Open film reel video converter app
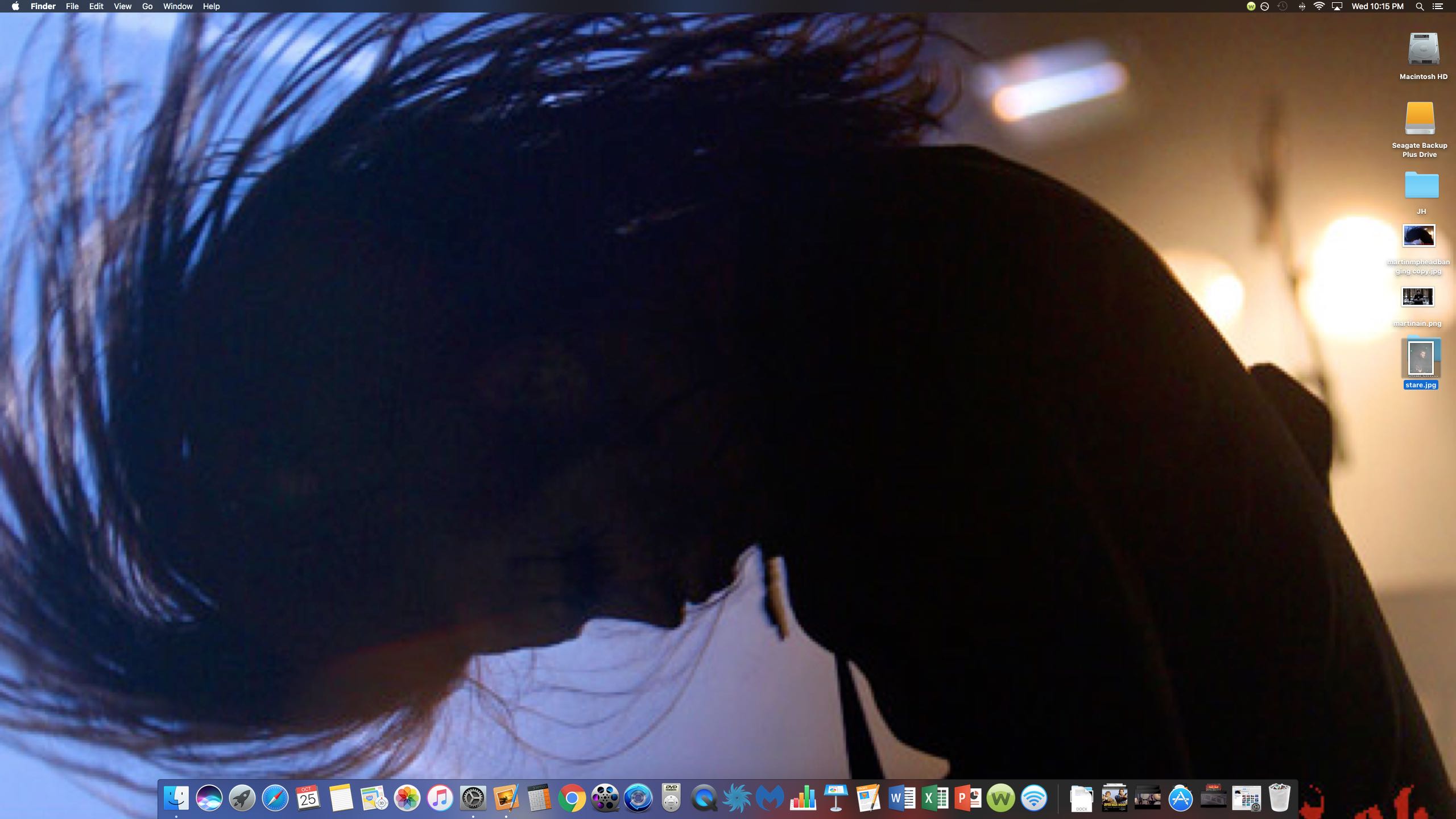The height and width of the screenshot is (819, 1456). pos(605,799)
